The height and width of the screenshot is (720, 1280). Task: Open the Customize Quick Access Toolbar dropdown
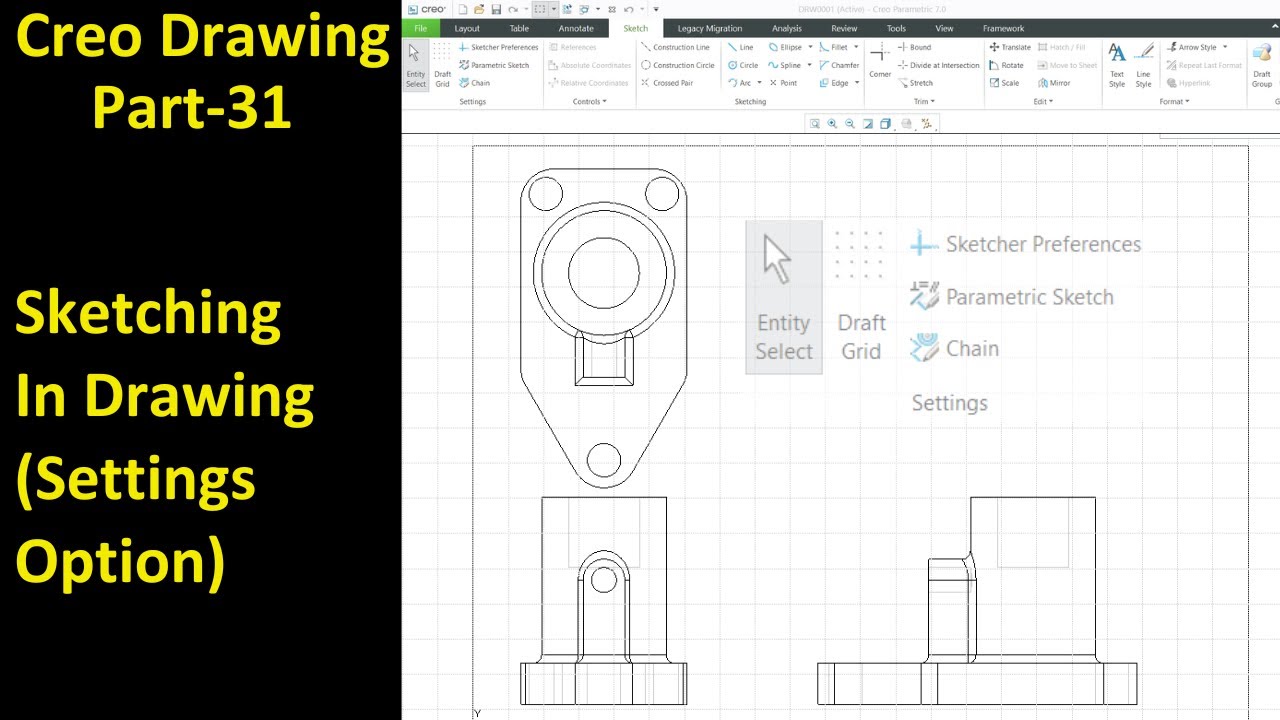tap(656, 9)
